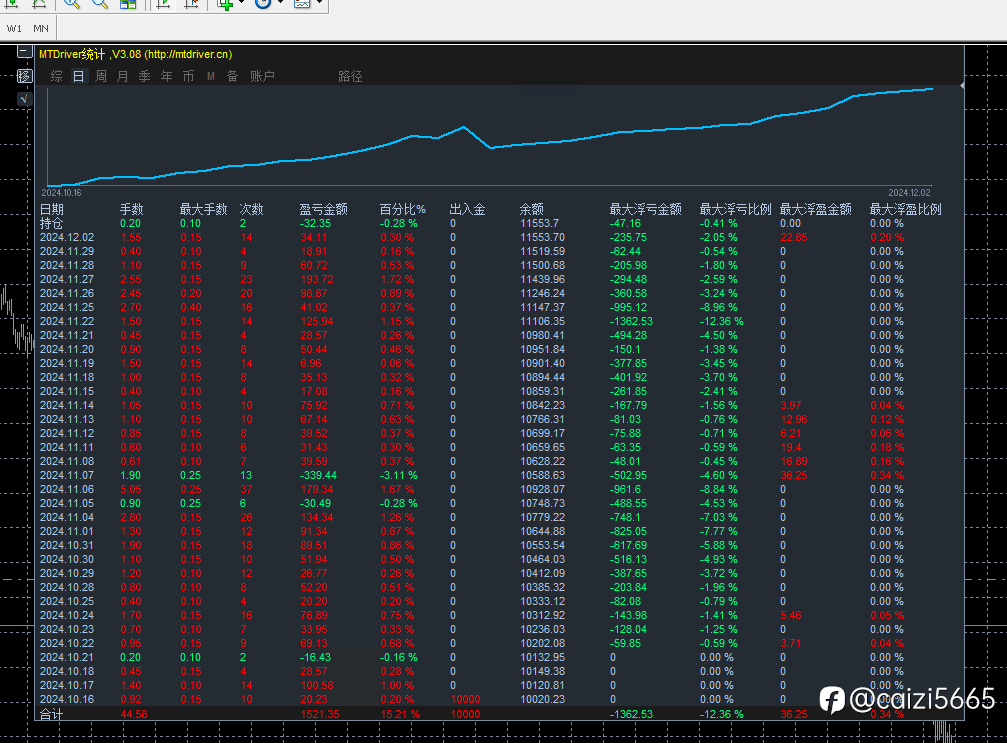The image size is (1007, 743).
Task: Open the periods dropdown arrow
Action: point(280,5)
